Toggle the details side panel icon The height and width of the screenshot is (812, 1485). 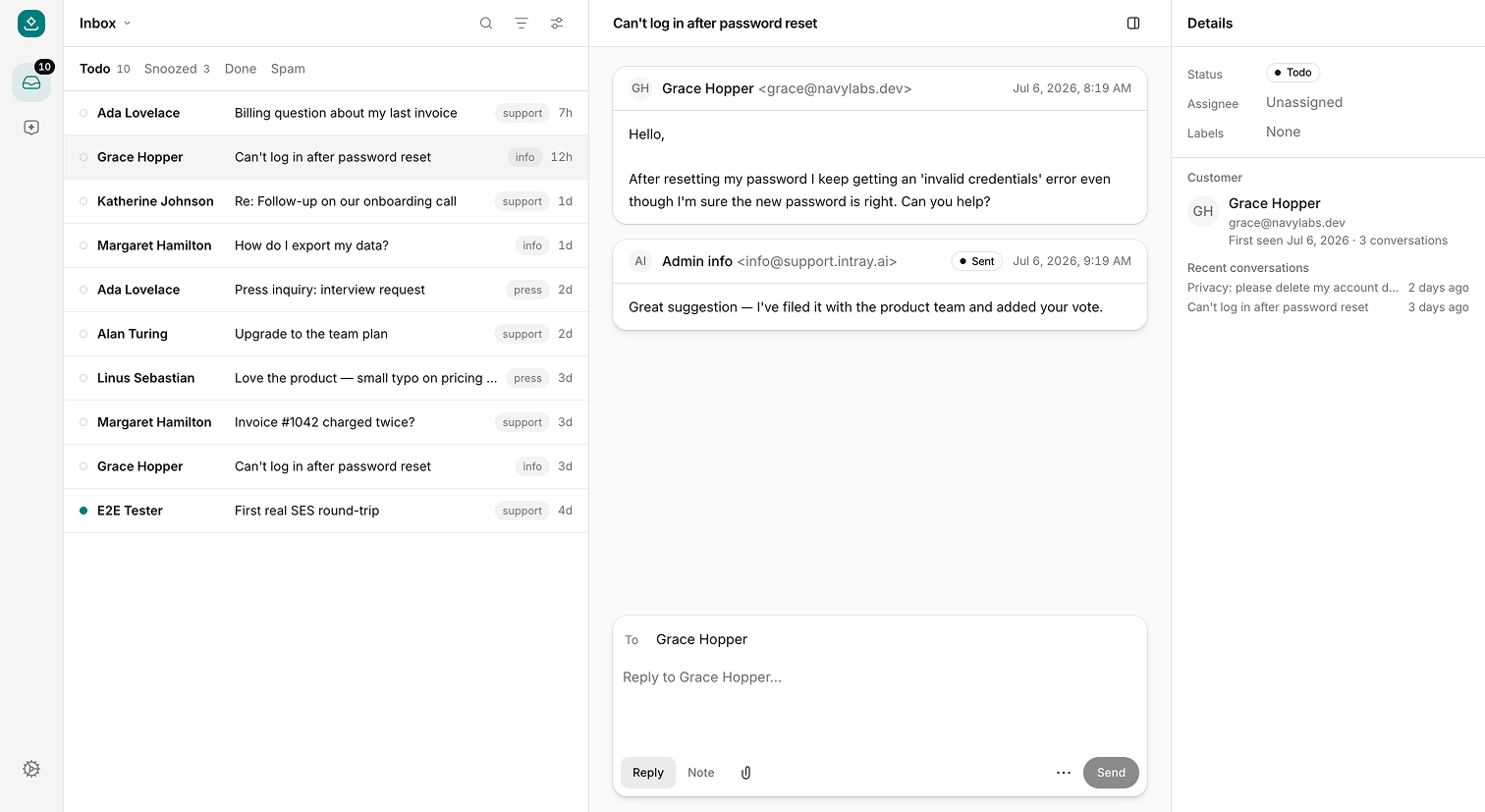coord(1133,24)
